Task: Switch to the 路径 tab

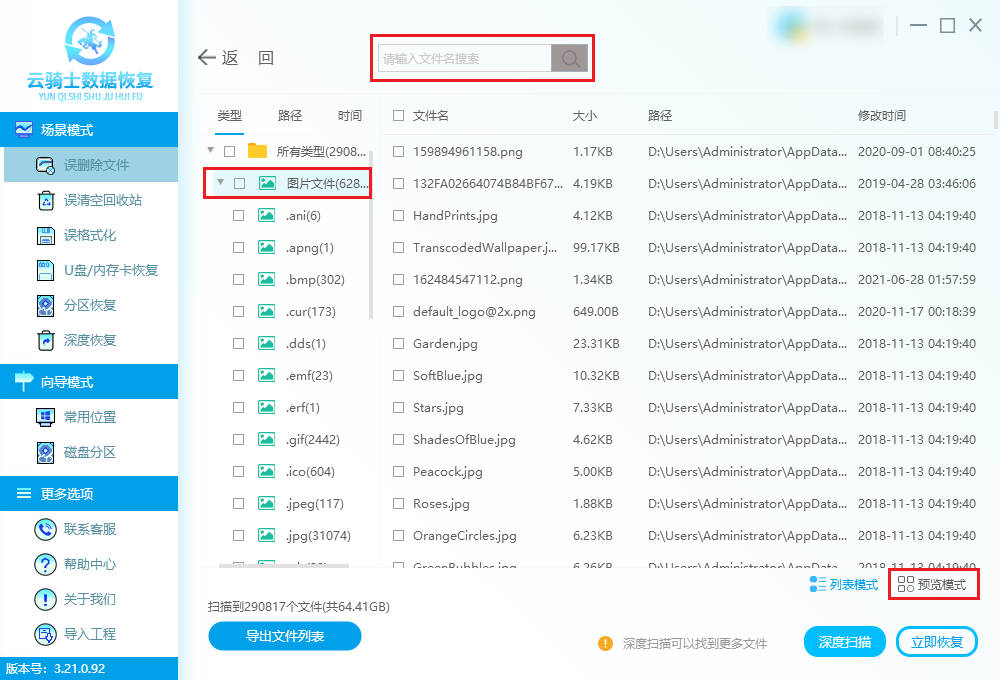Action: [290, 116]
